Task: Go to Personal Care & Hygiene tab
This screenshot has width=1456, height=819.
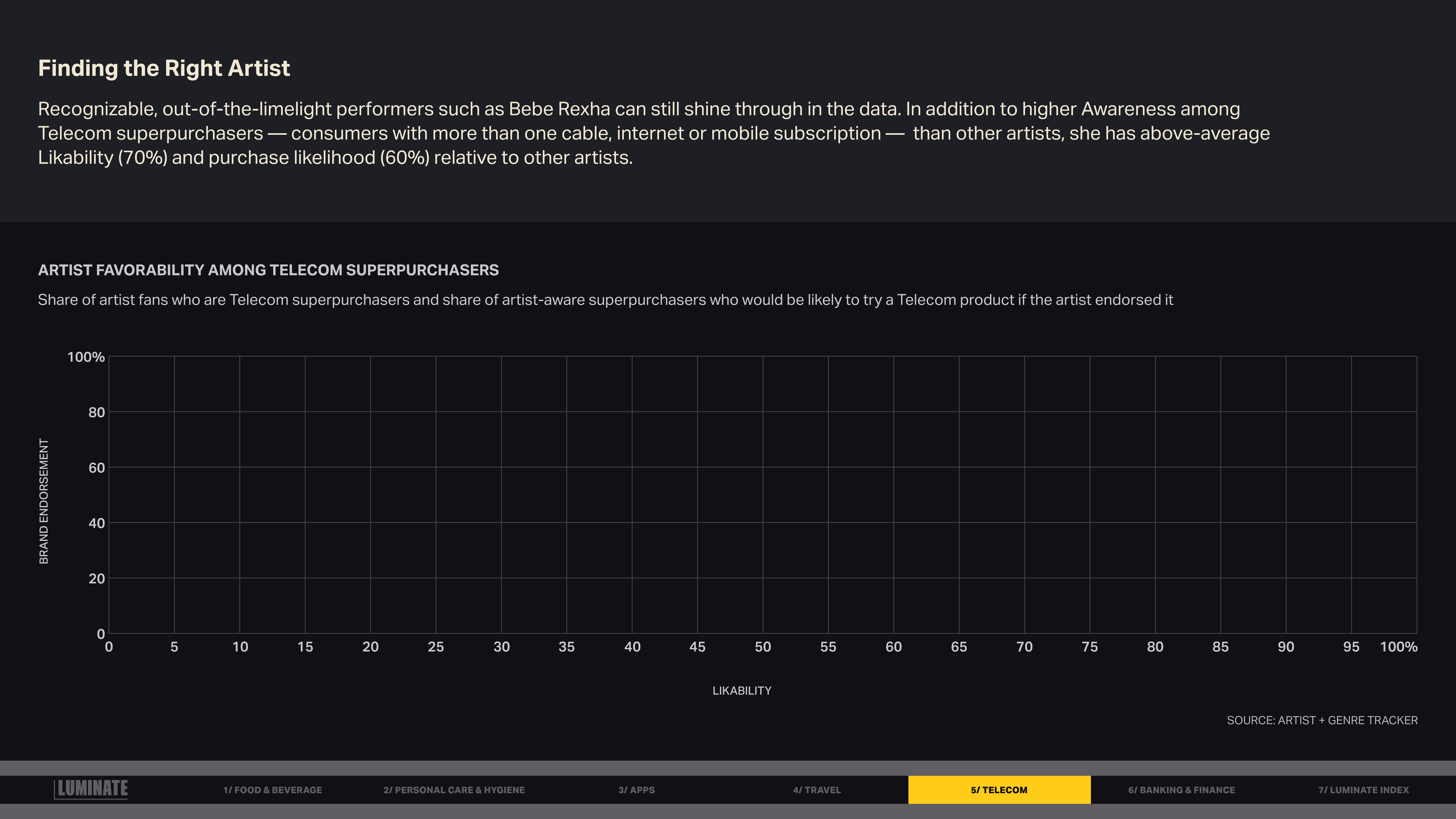Action: 454,790
